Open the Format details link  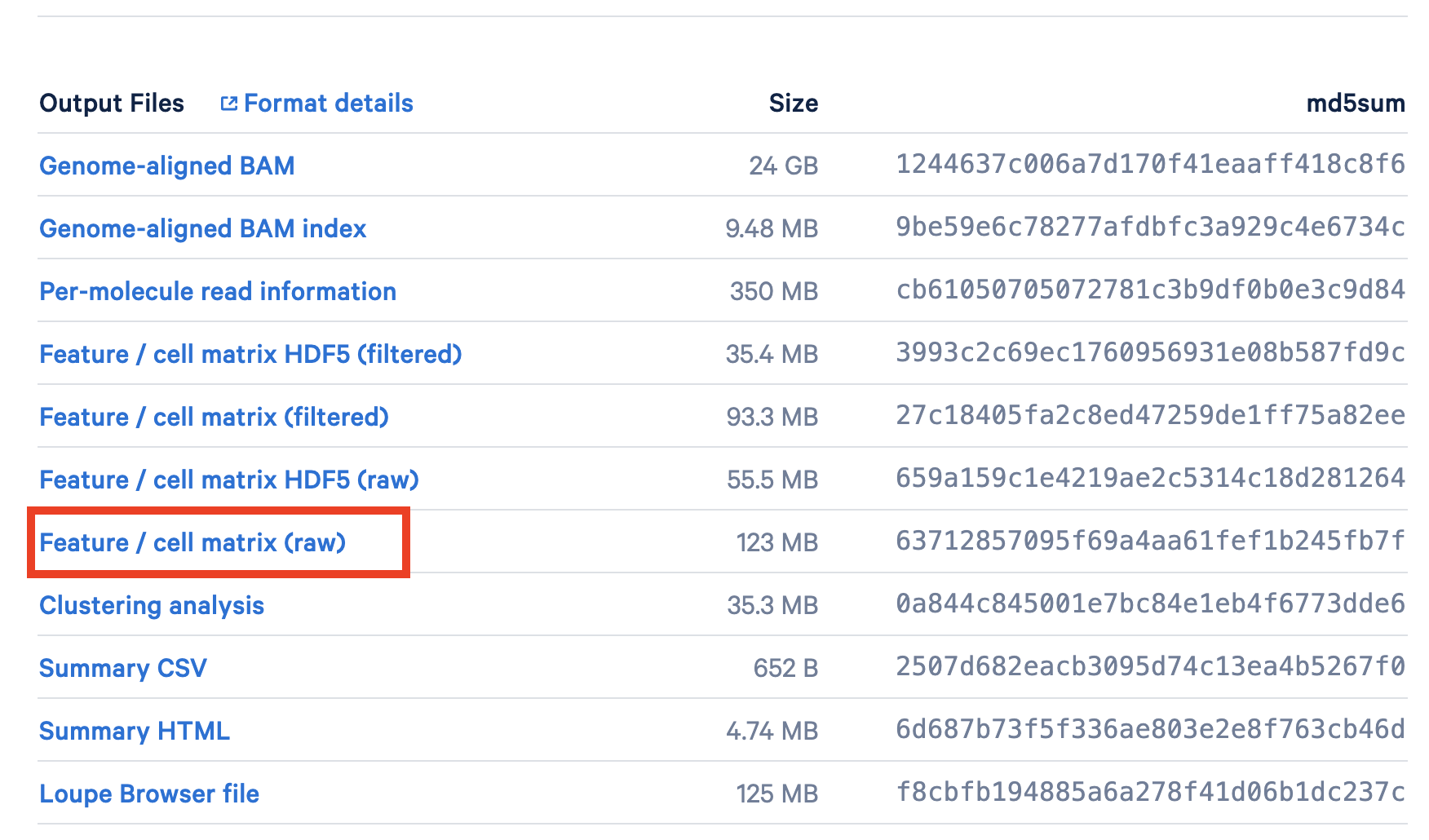328,104
